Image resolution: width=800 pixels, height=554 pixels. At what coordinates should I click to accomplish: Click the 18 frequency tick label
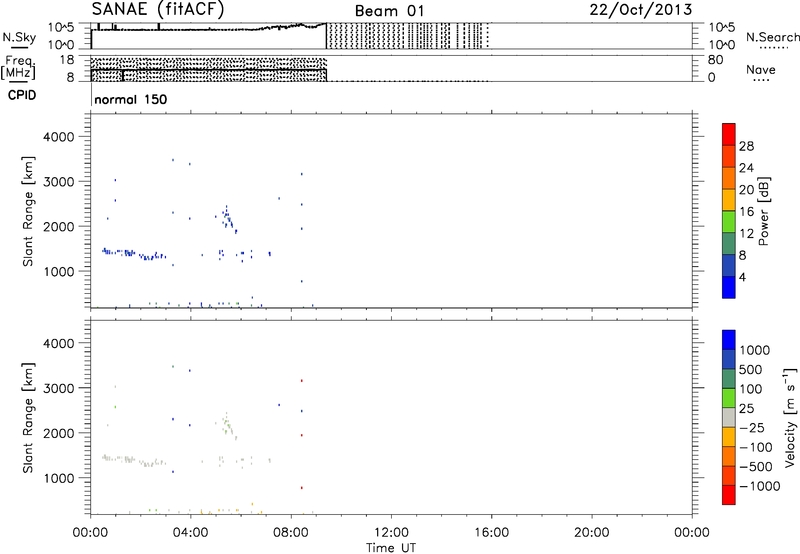[67, 60]
